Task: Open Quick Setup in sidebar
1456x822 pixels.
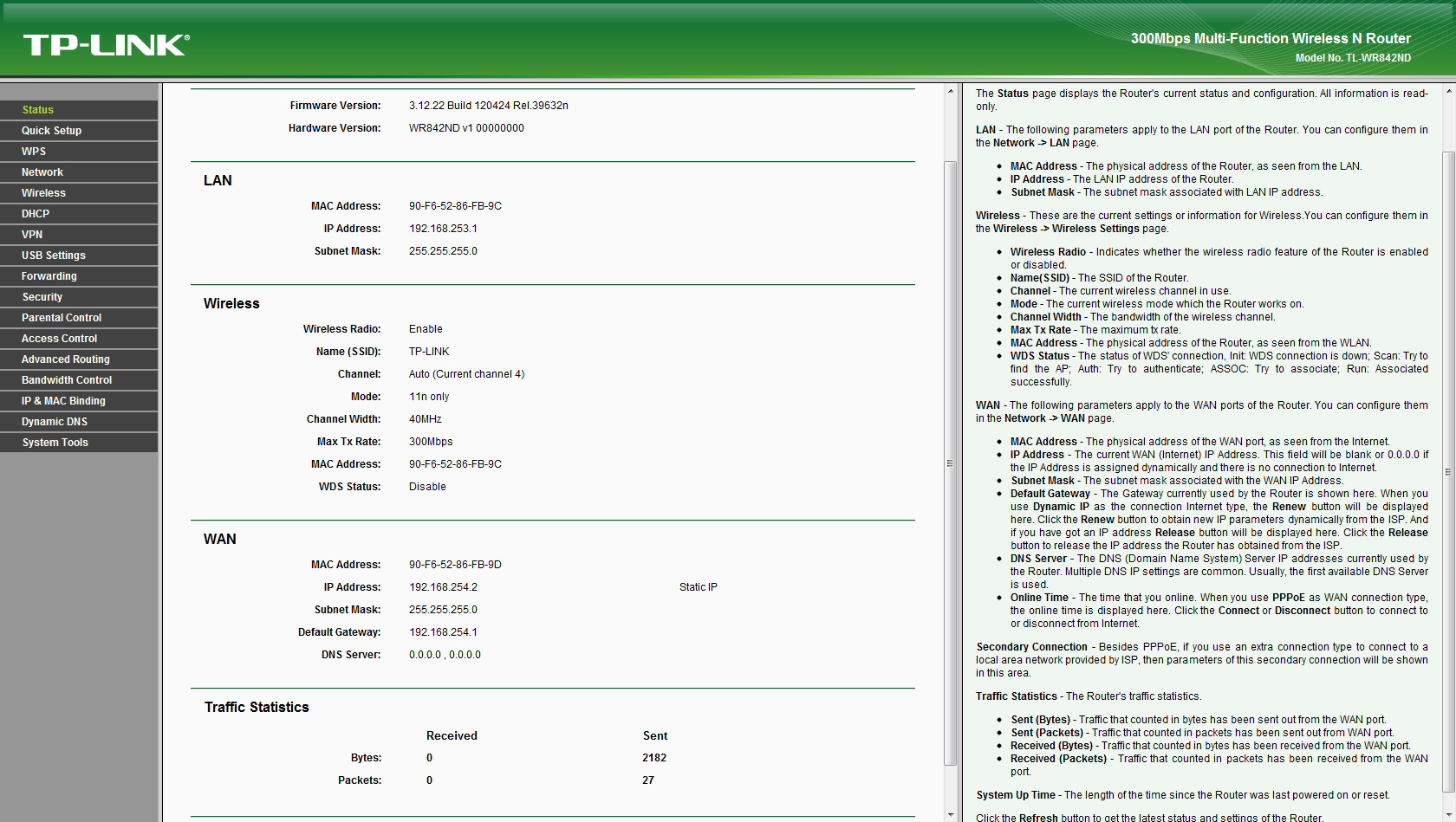Action: coord(79,131)
